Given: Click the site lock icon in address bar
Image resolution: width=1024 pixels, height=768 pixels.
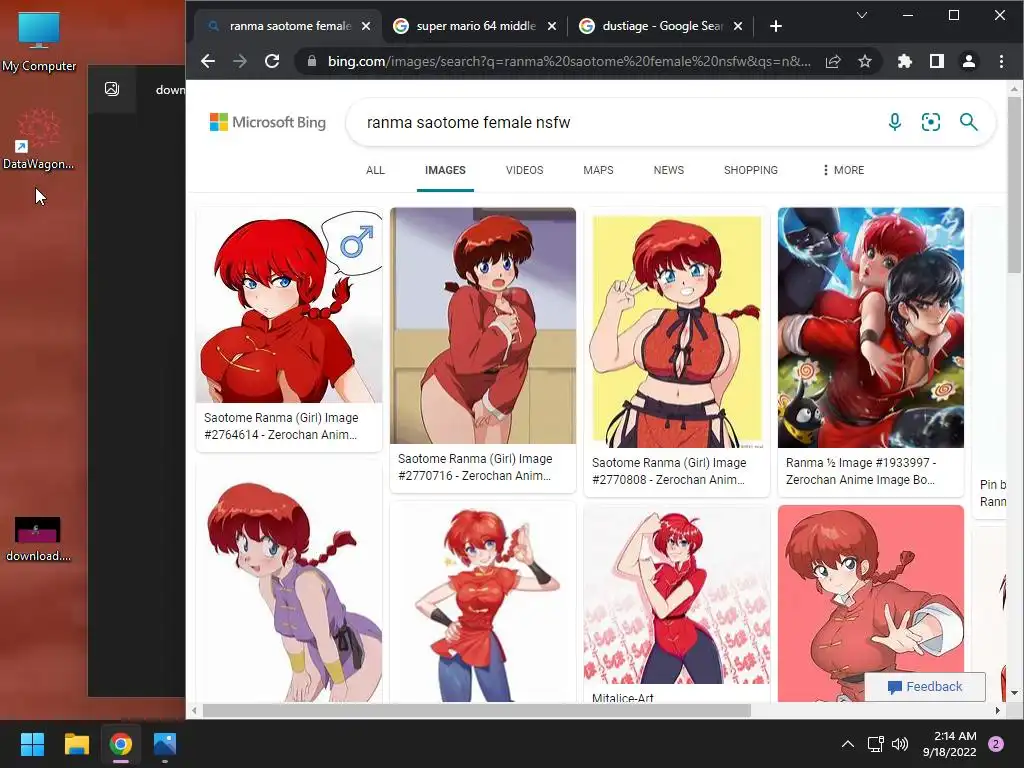Looking at the screenshot, I should tap(312, 61).
